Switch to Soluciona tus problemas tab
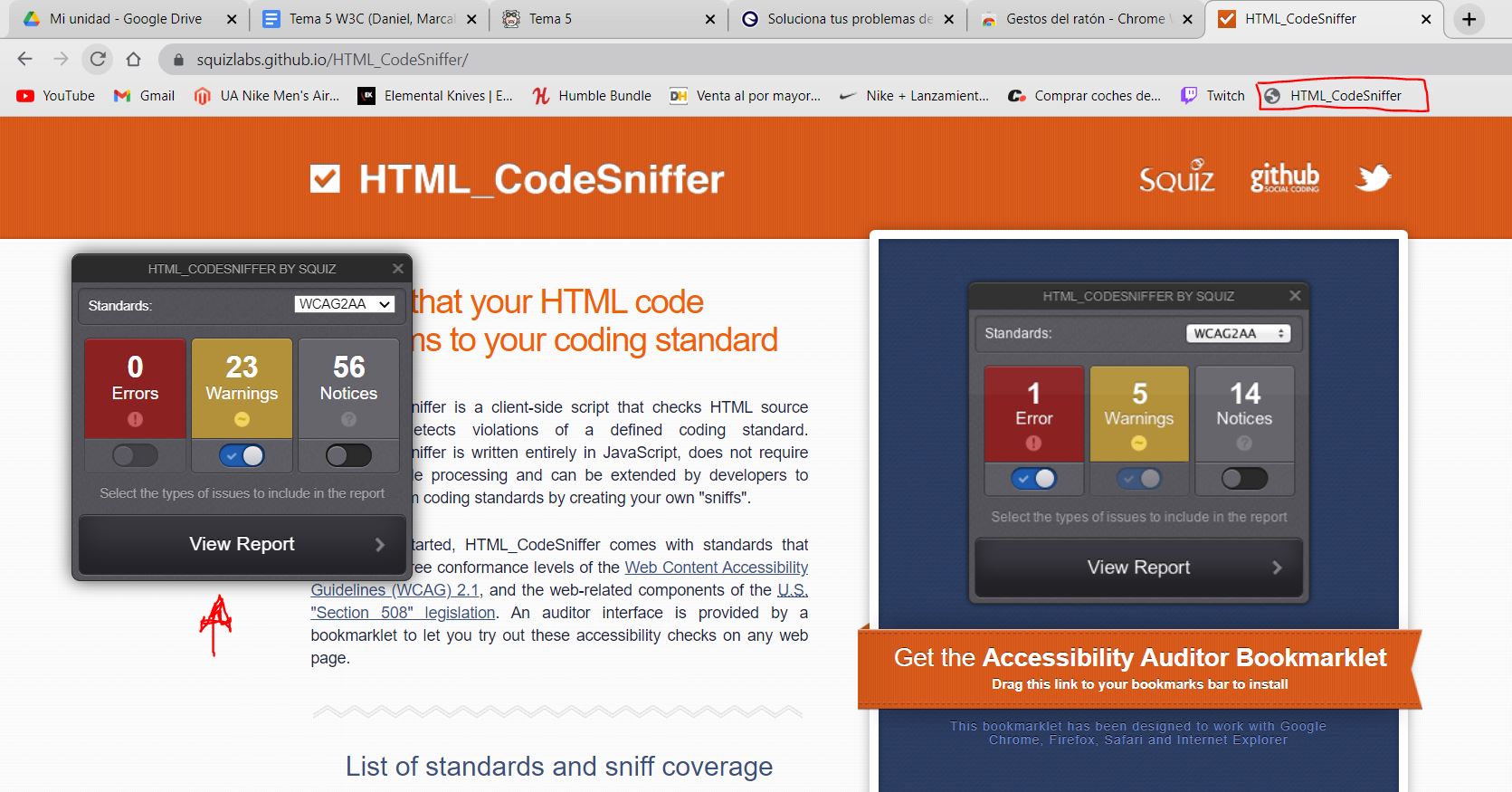1512x792 pixels. (x=847, y=19)
